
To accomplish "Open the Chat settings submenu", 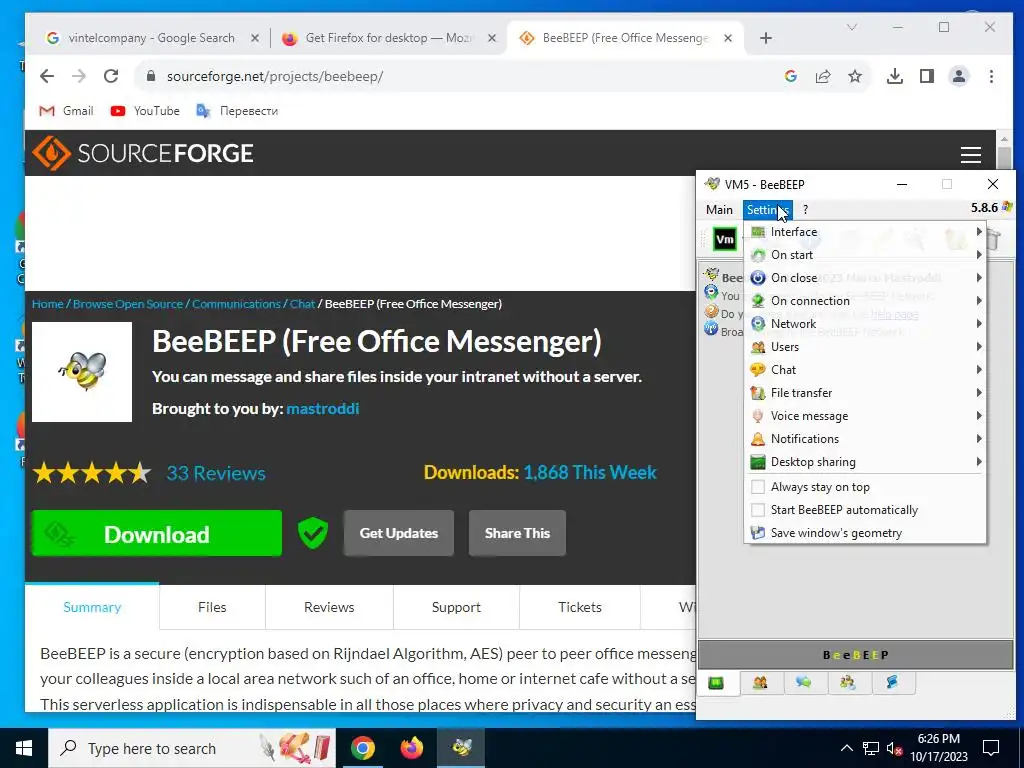I will pos(865,370).
